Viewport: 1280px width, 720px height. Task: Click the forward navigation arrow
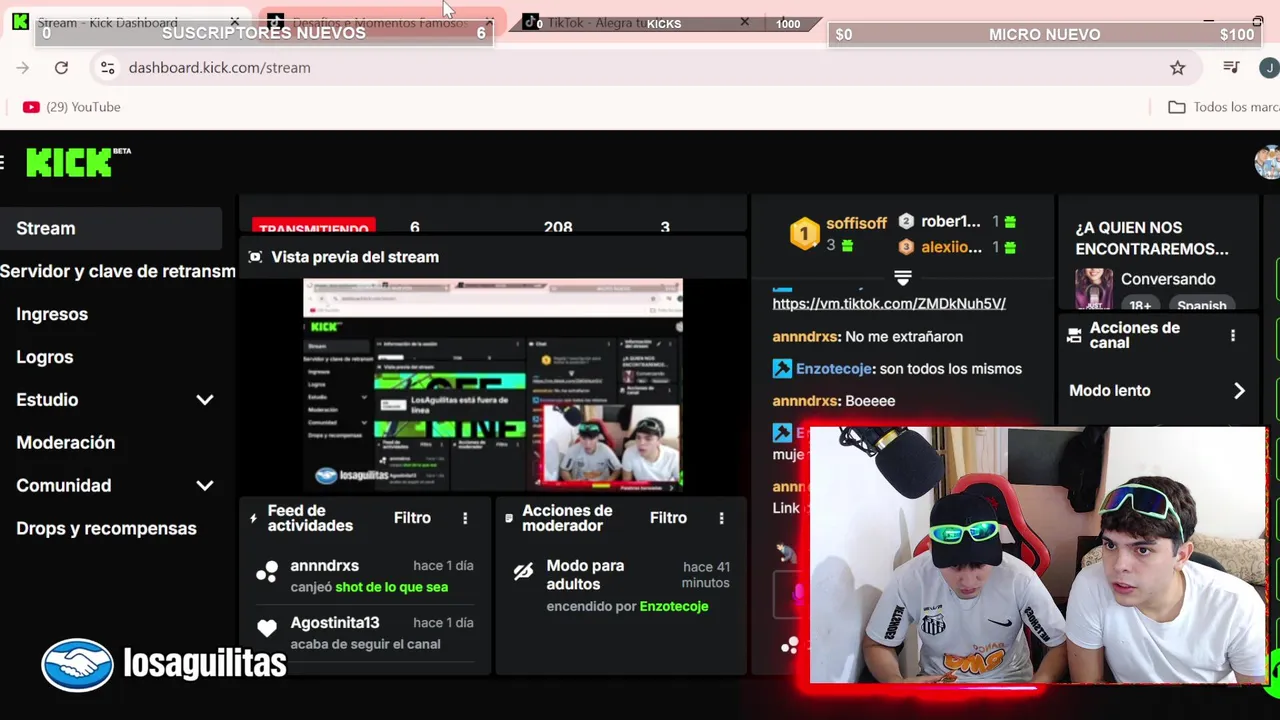(23, 67)
